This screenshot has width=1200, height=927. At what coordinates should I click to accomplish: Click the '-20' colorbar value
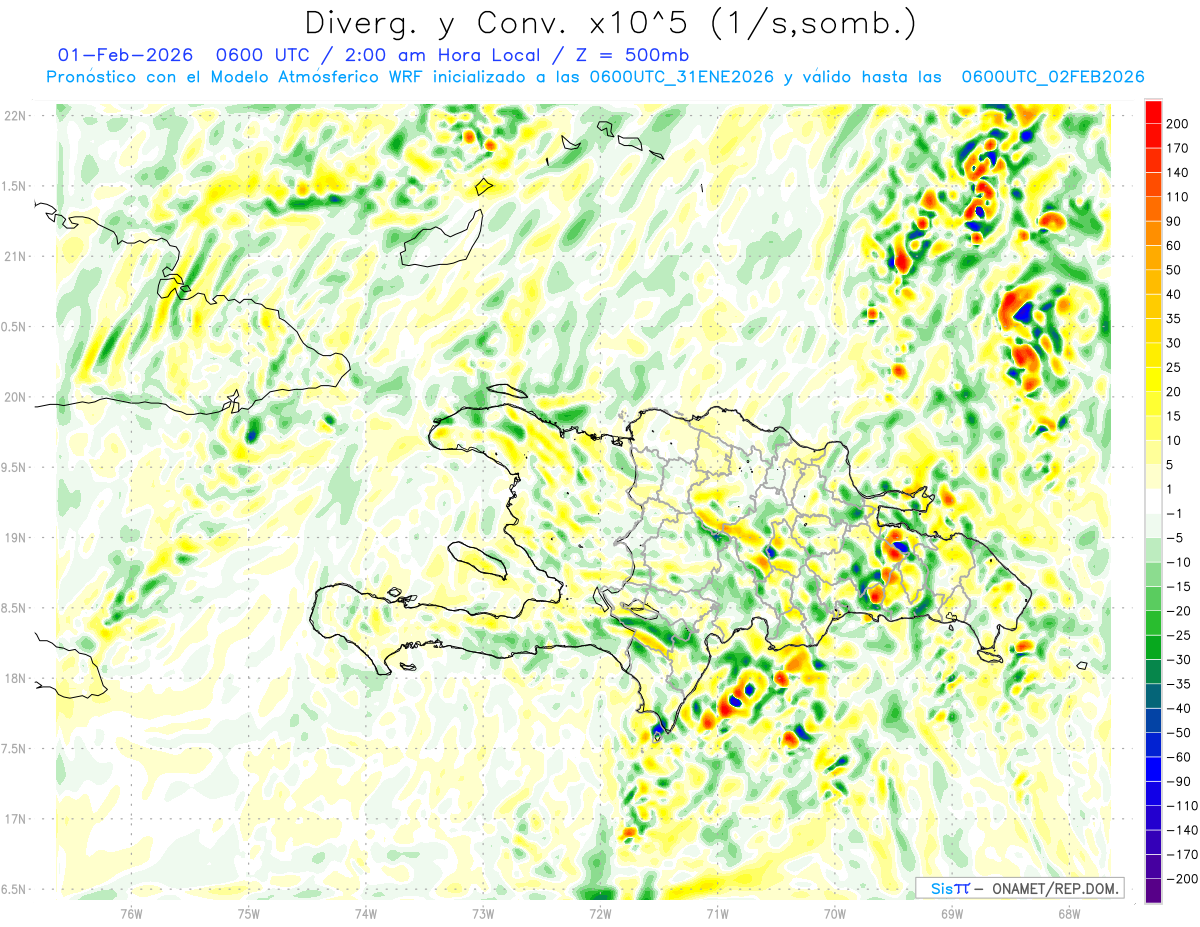coord(1181,611)
